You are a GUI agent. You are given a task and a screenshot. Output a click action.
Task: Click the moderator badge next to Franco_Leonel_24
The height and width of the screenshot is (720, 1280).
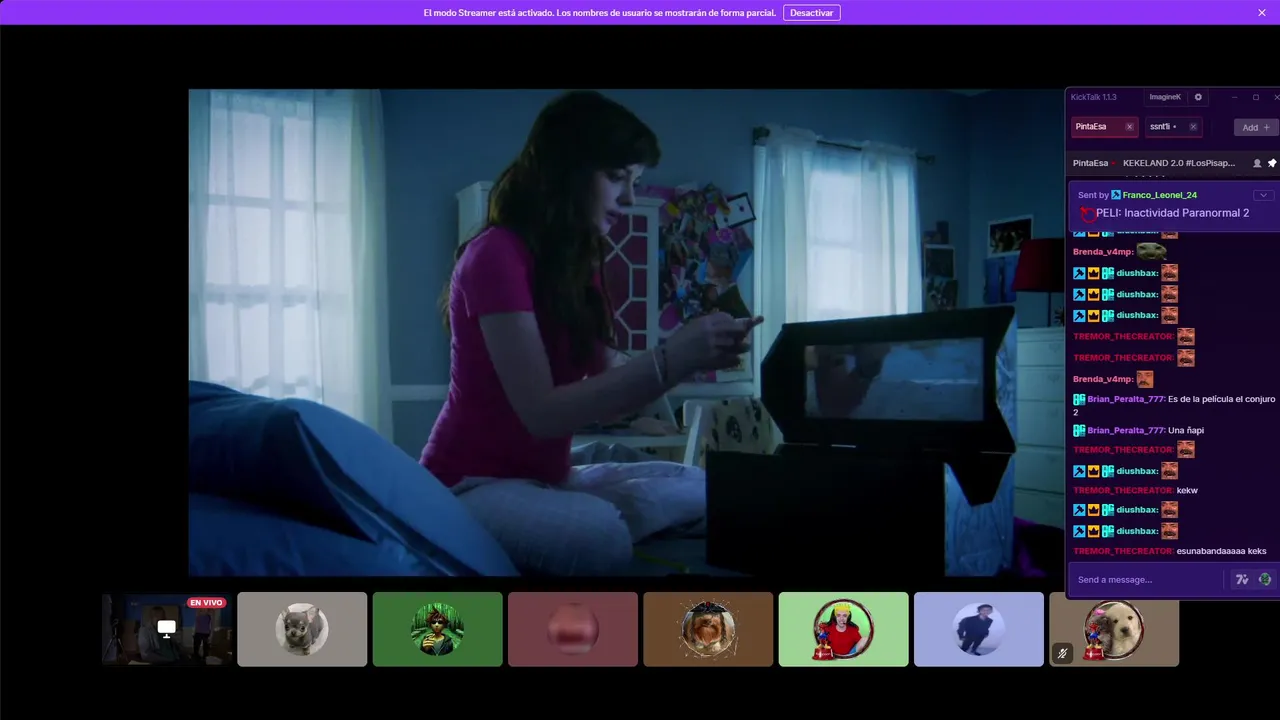(x=1116, y=195)
